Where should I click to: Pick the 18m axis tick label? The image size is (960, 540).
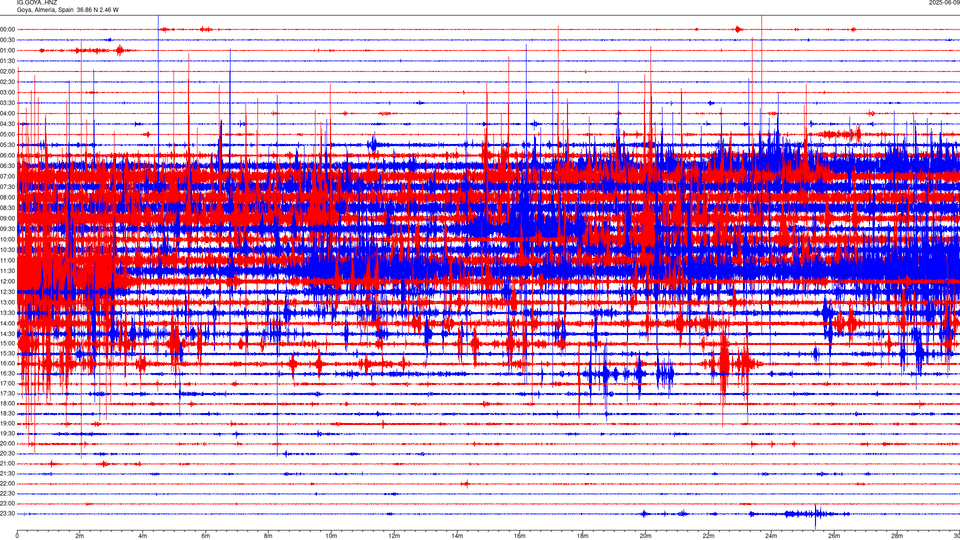point(582,536)
